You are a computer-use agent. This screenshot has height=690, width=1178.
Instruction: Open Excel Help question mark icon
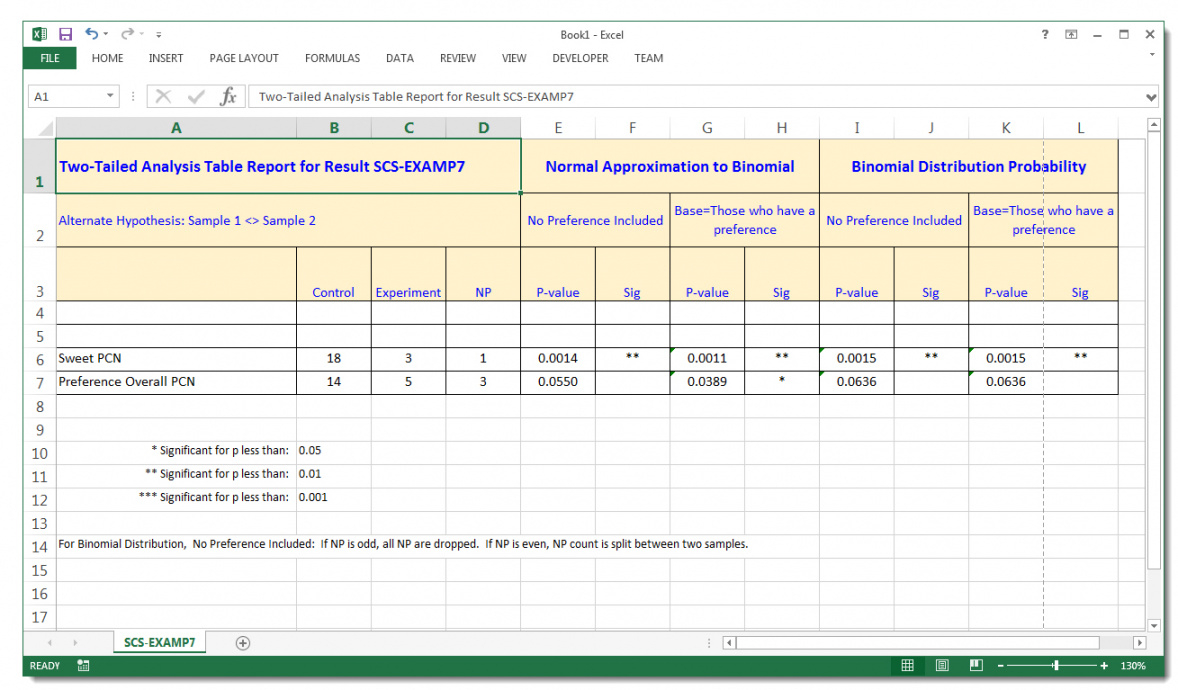(x=1045, y=34)
